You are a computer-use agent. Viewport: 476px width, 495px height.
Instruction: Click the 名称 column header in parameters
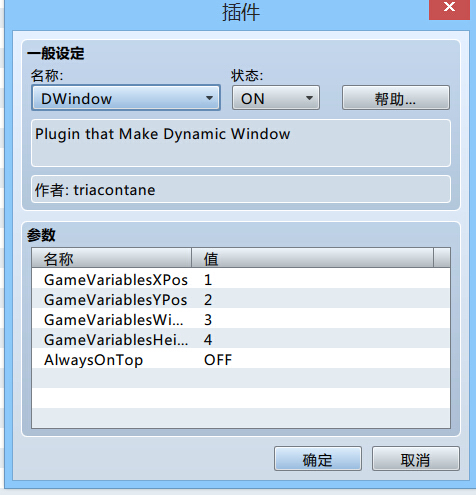pyautogui.click(x=112, y=258)
